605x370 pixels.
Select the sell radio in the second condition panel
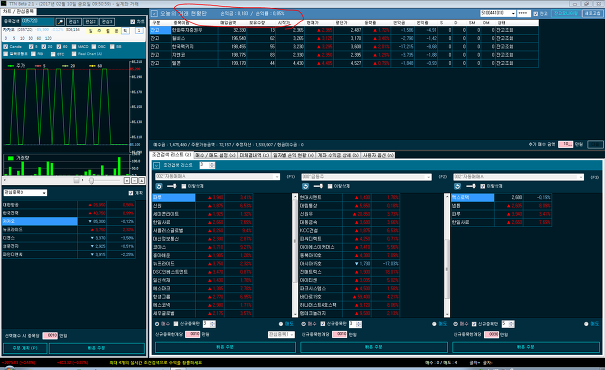point(434,324)
